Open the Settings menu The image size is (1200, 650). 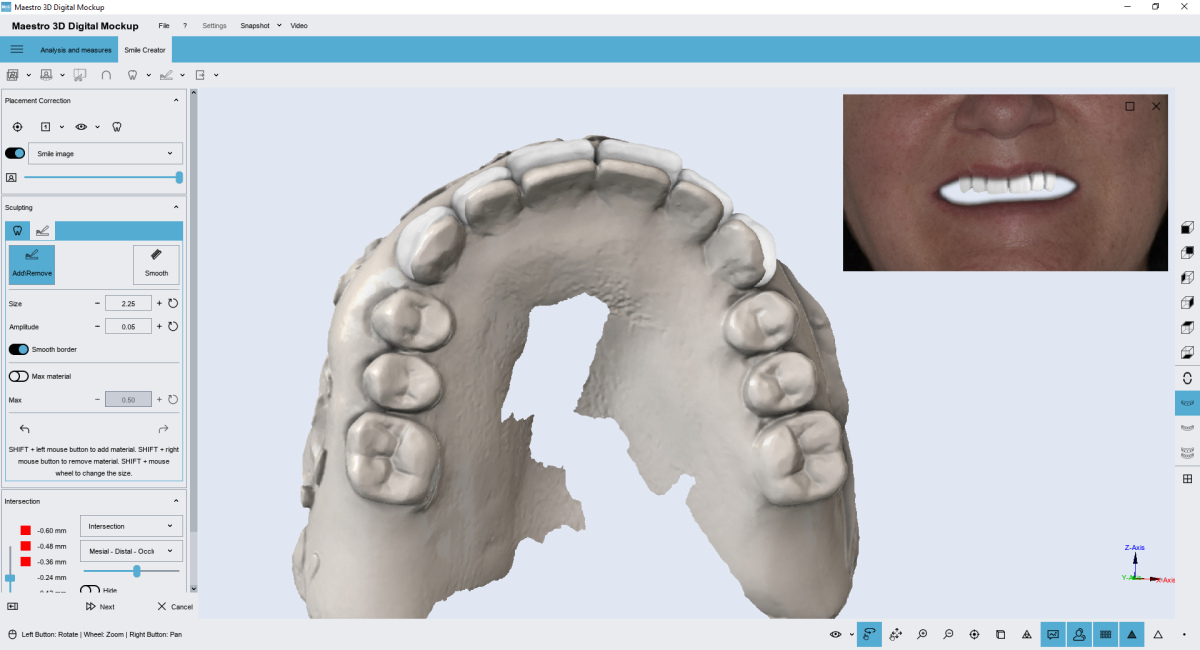tap(214, 25)
